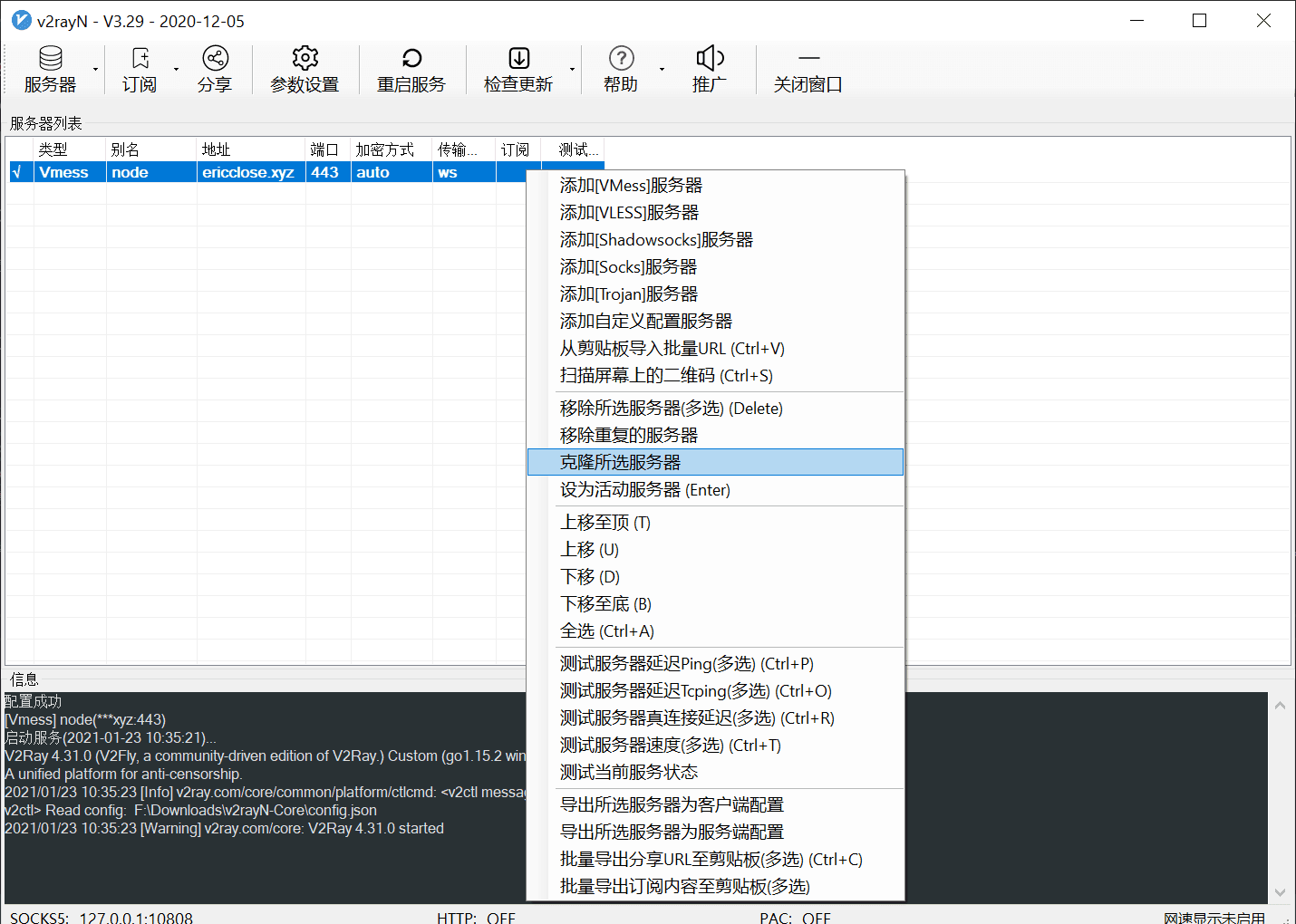Sort by 别名 column header
The width and height of the screenshot is (1296, 924).
point(151,149)
